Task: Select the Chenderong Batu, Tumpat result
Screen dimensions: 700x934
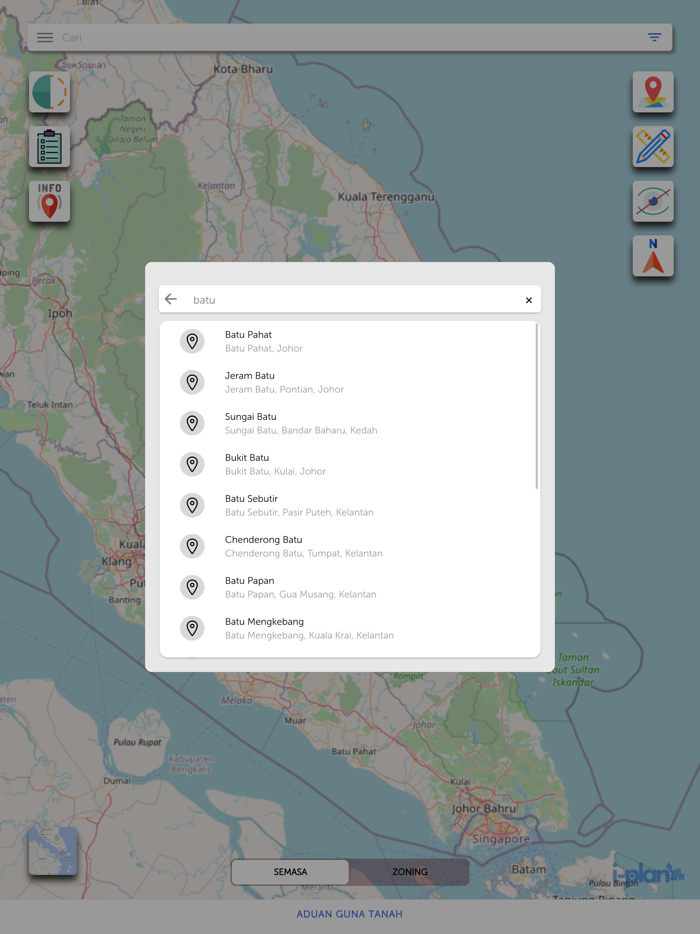Action: [x=350, y=546]
